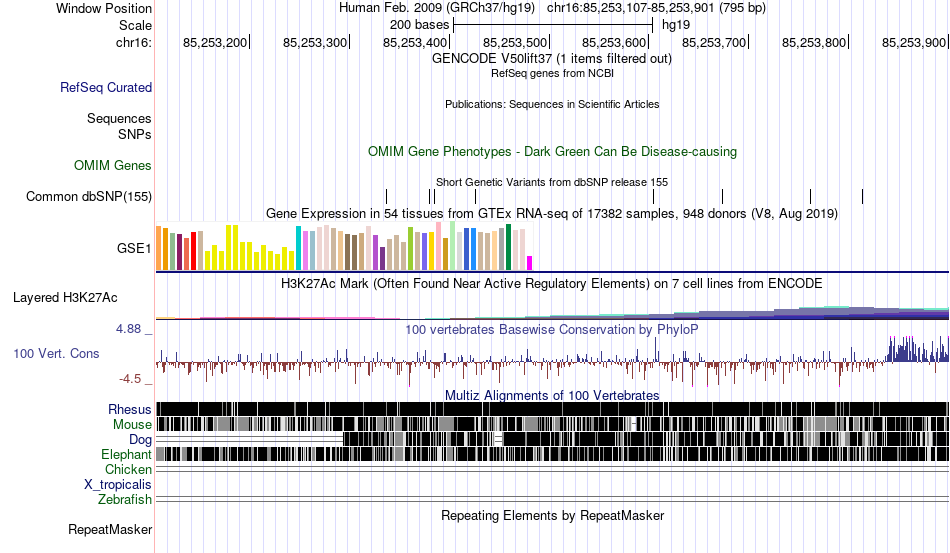Viewport: 950px width, 553px height.
Task: Click the RefSeq Curated track label
Action: [x=106, y=87]
